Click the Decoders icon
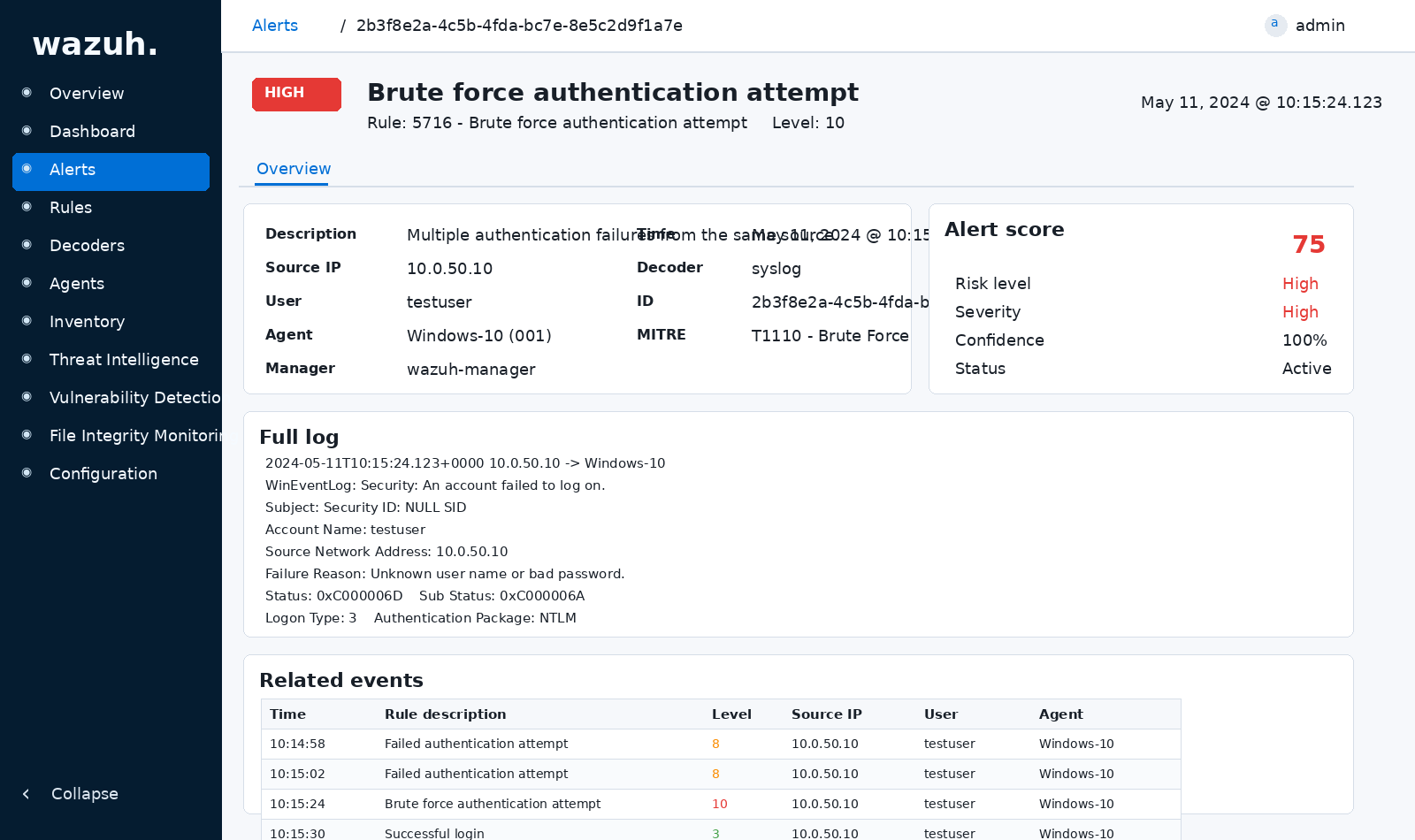The height and width of the screenshot is (840, 1415). click(x=27, y=245)
